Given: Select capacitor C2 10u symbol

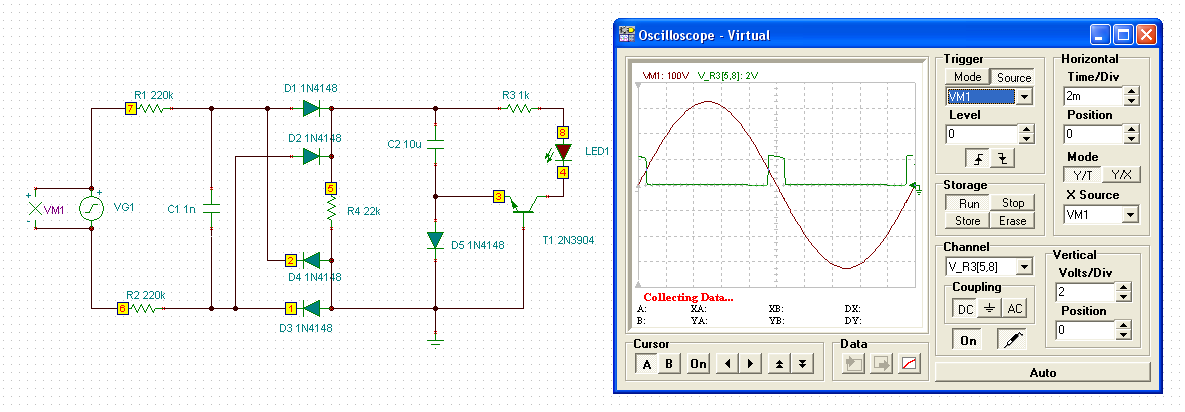Looking at the screenshot, I should tap(435, 143).
